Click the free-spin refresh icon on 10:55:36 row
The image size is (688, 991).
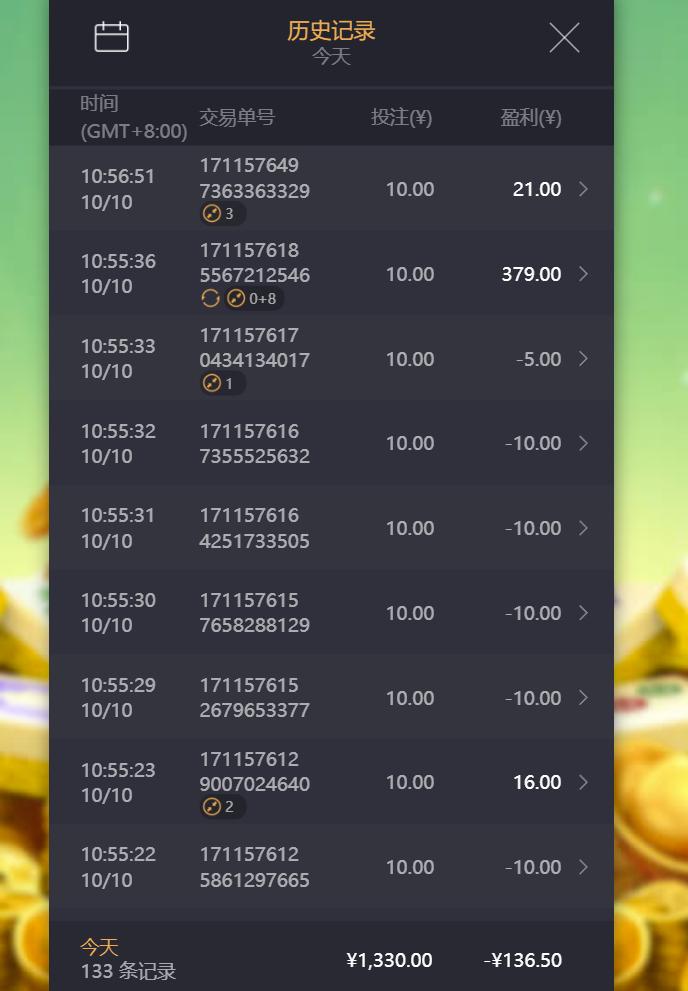pyautogui.click(x=210, y=298)
